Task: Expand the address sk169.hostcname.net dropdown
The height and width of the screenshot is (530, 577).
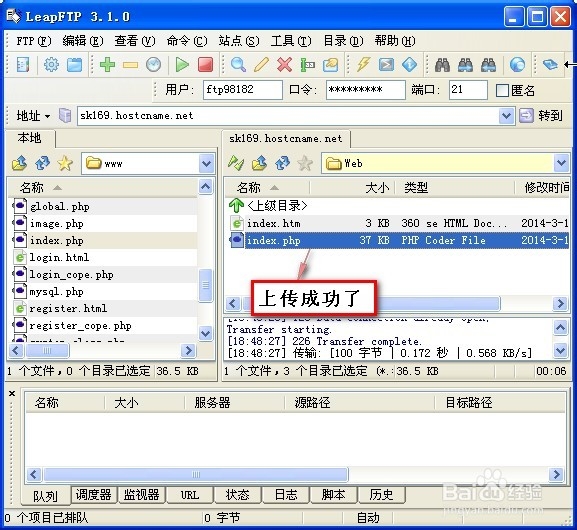Action: (506, 116)
